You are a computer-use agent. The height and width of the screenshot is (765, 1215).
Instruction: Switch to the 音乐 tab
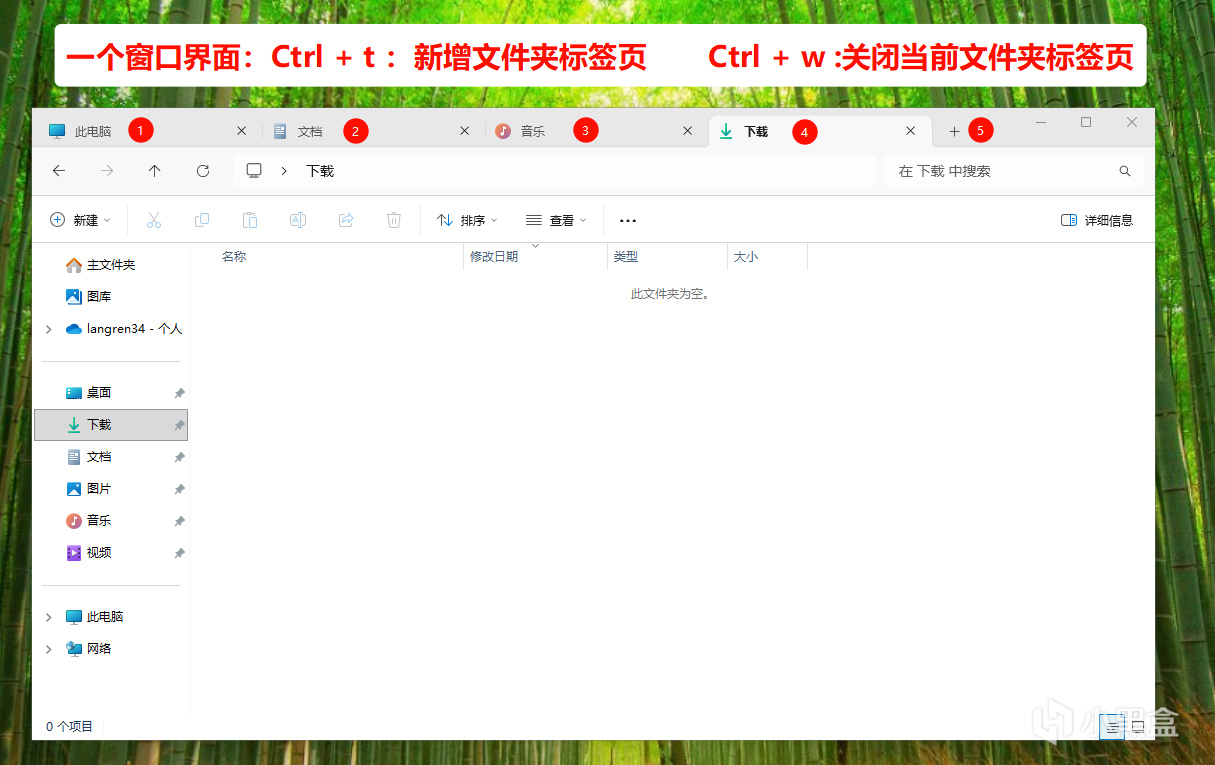pos(596,131)
